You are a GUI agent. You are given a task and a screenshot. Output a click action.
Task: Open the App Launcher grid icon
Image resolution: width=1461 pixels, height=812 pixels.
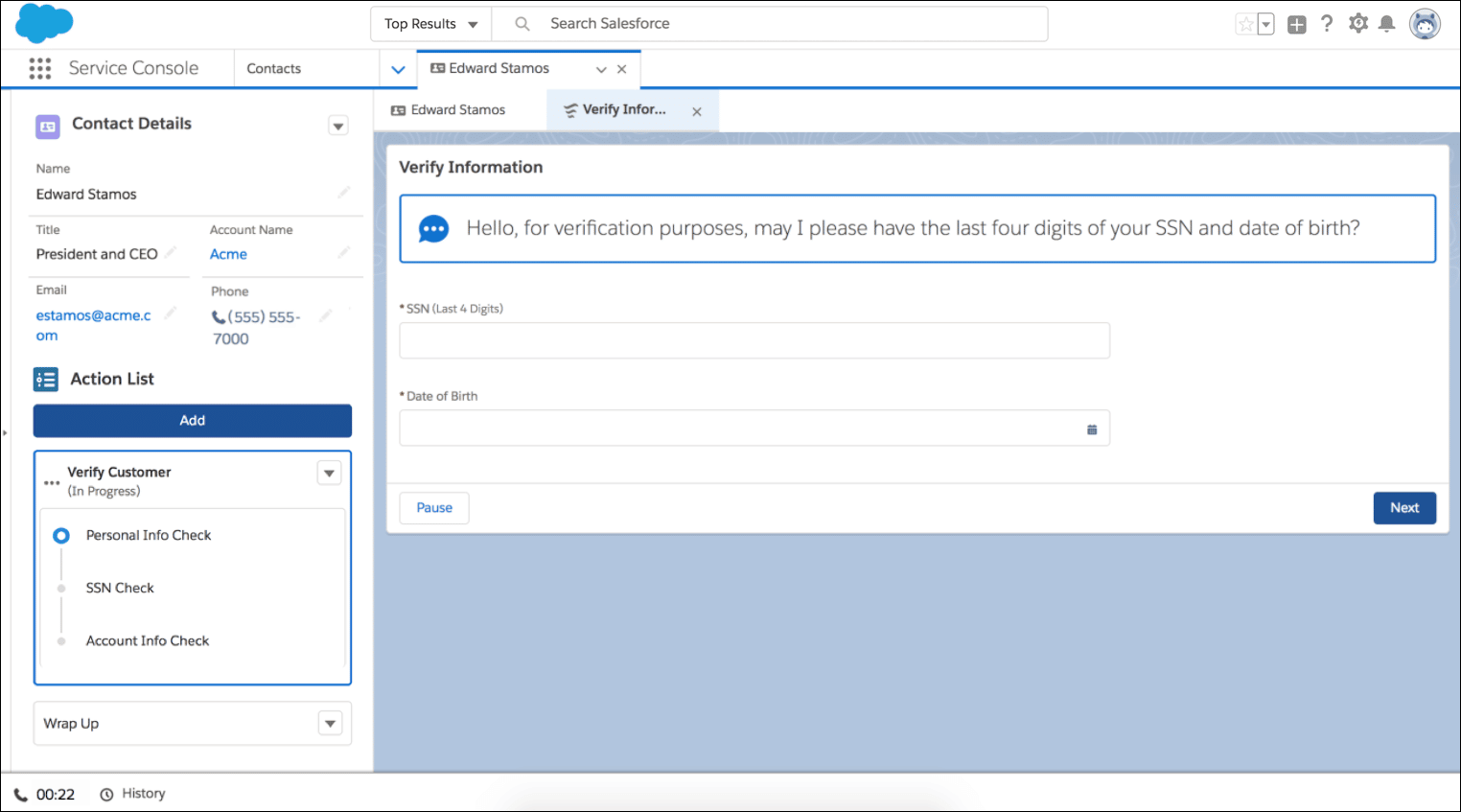coord(40,68)
